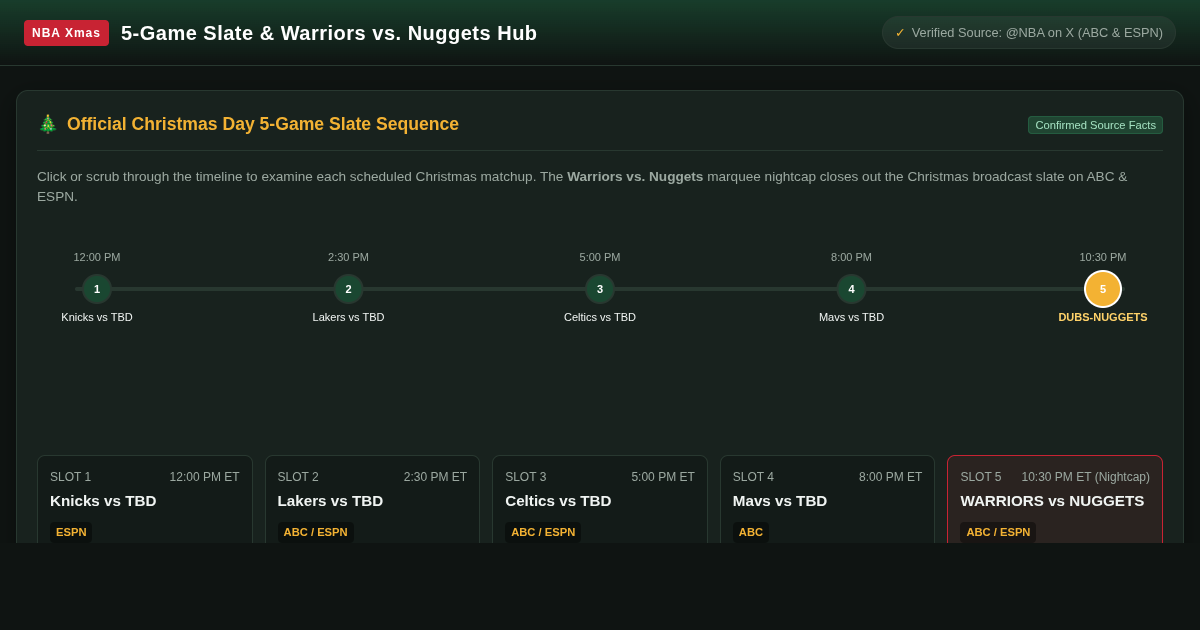The width and height of the screenshot is (1200, 630).
Task: Click Official Christmas Day 5-Game Slate heading
Action: (263, 124)
